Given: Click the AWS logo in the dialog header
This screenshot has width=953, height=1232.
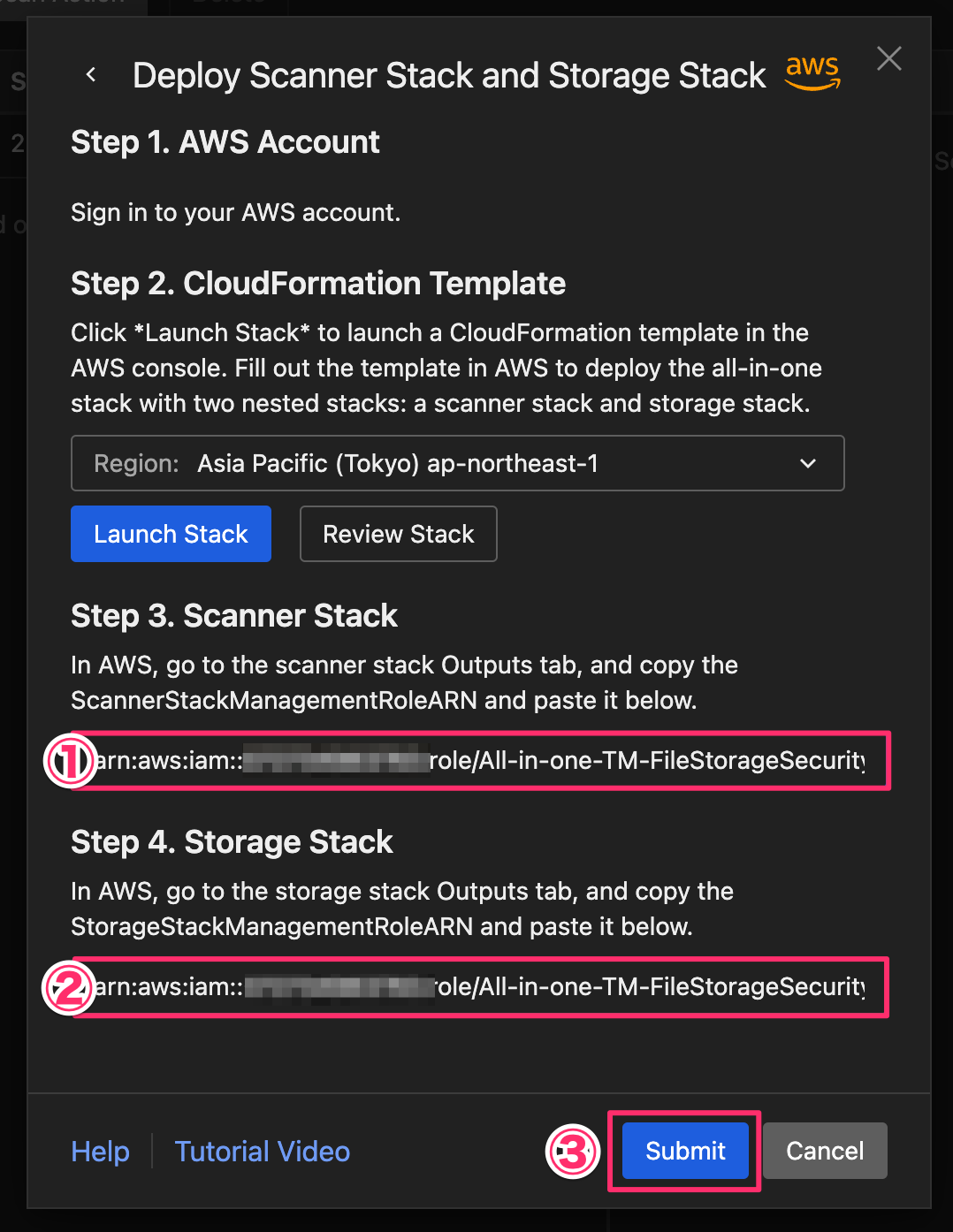Looking at the screenshot, I should 811,72.
